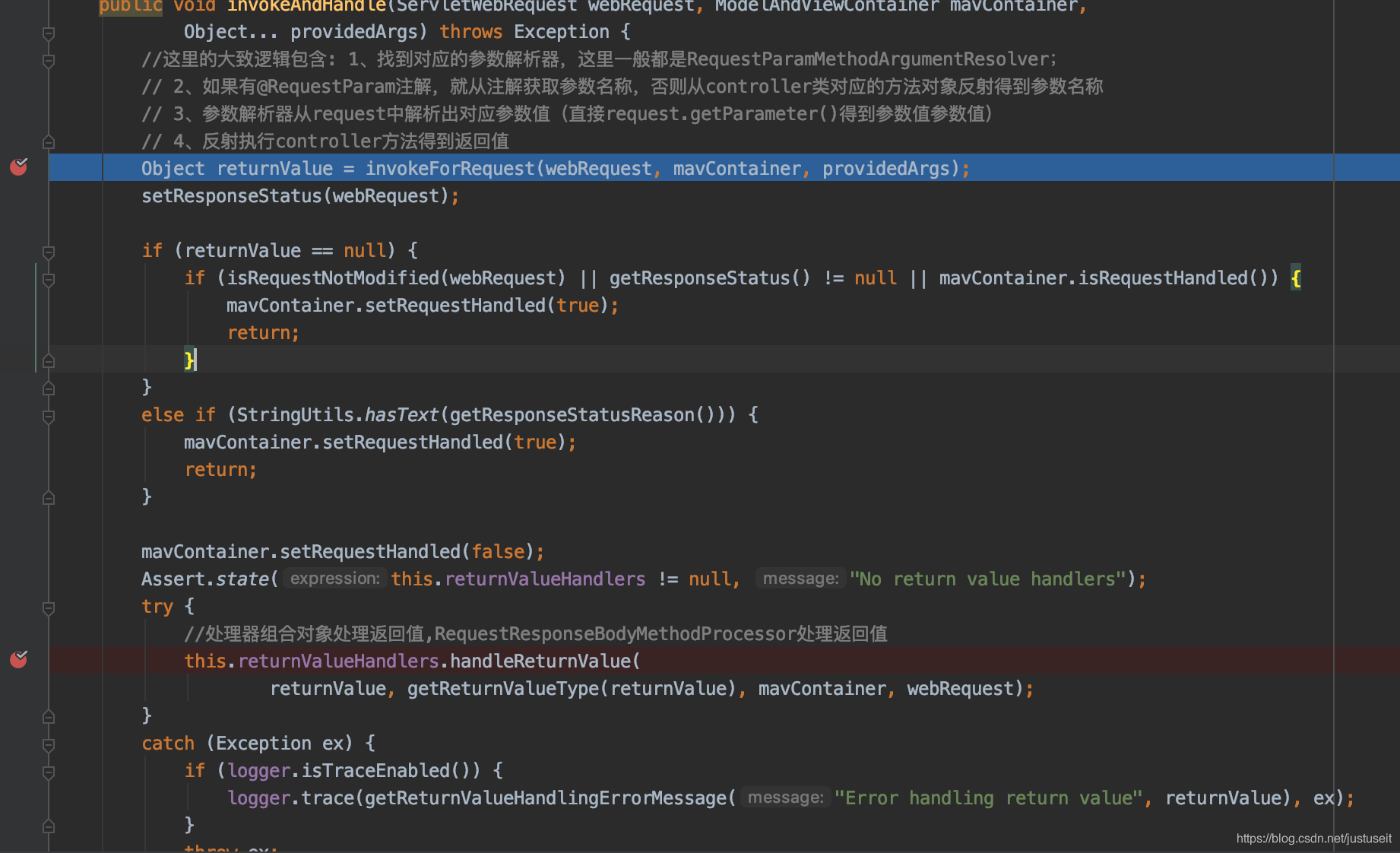
Task: Click getReturnValueType(returnValue) call
Action: click(x=572, y=689)
